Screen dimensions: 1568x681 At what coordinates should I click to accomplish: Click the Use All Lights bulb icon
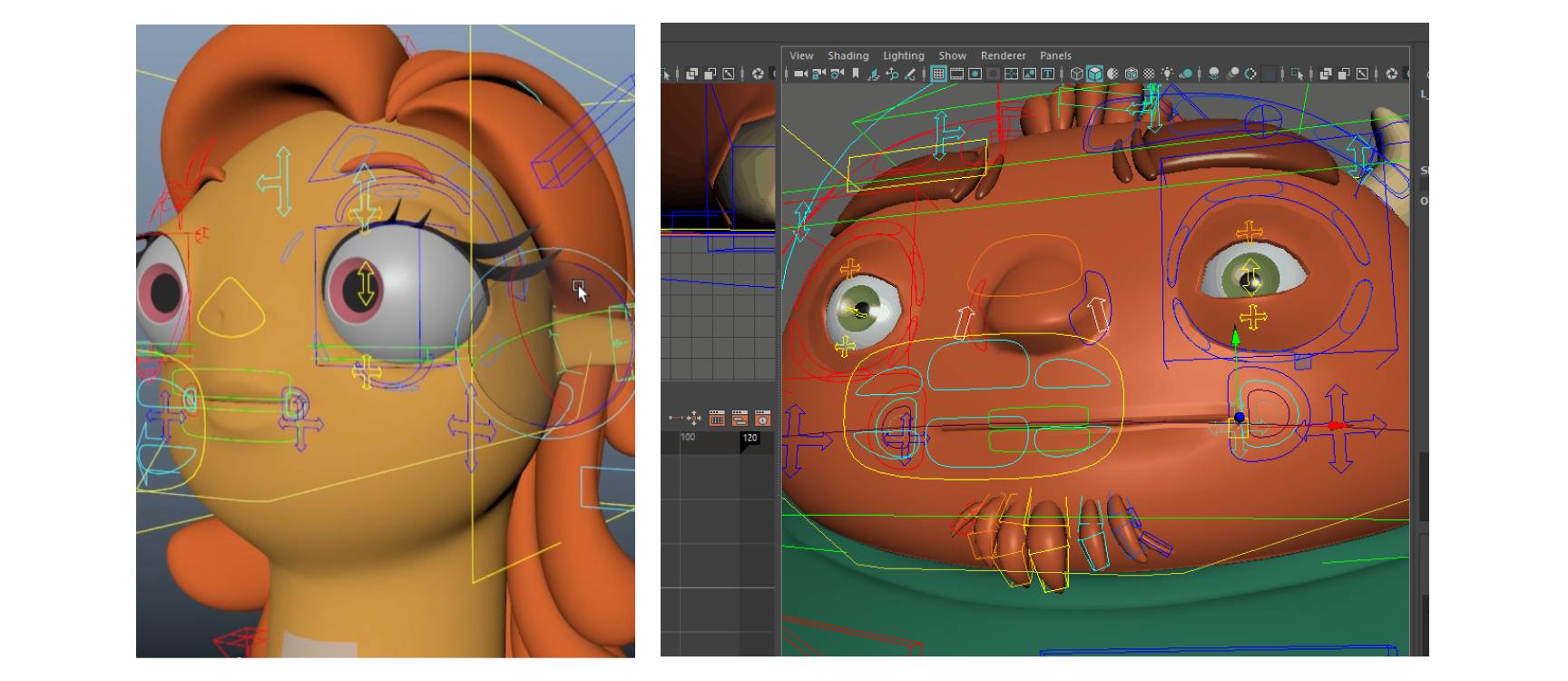click(1167, 74)
